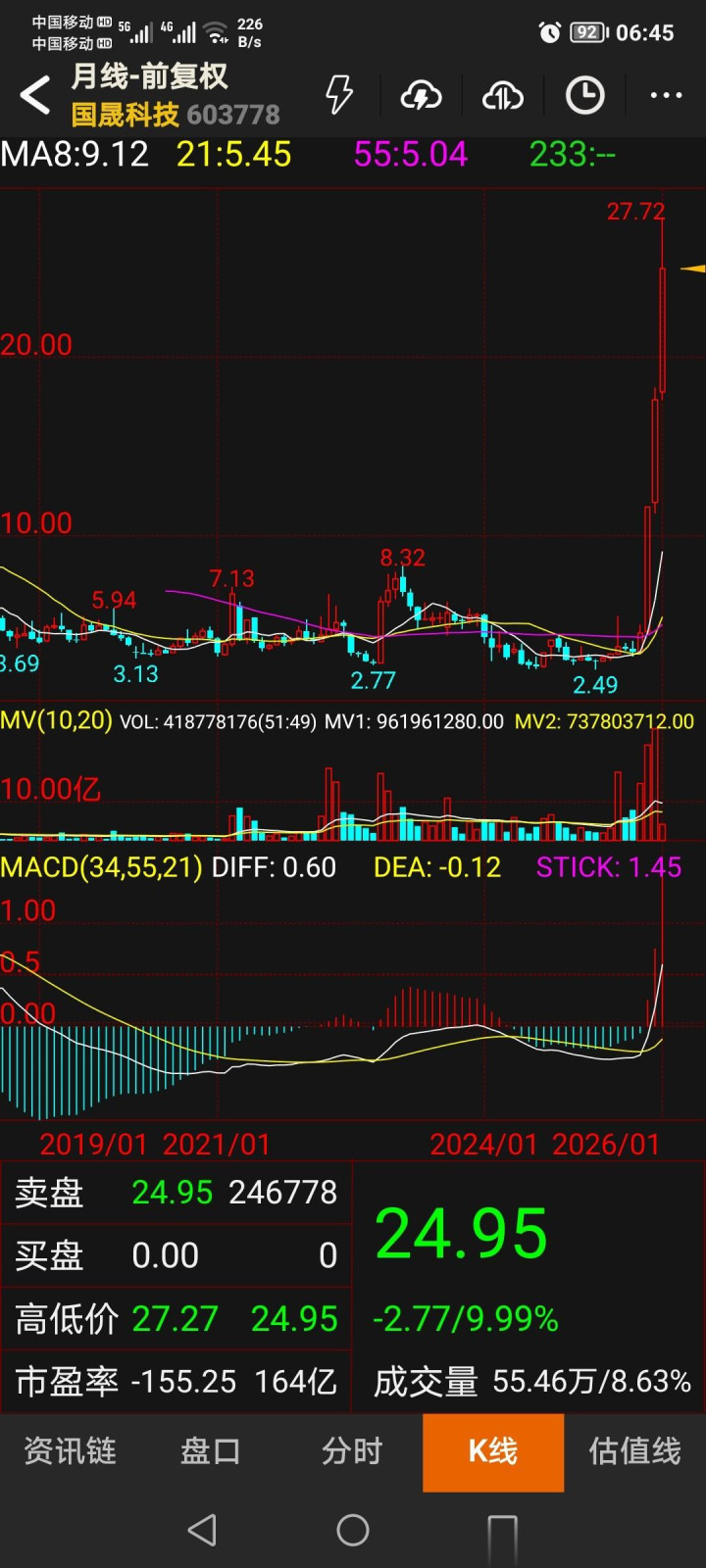The width and height of the screenshot is (706, 1568).
Task: Tap the battery 92 indicator
Action: coord(588,32)
